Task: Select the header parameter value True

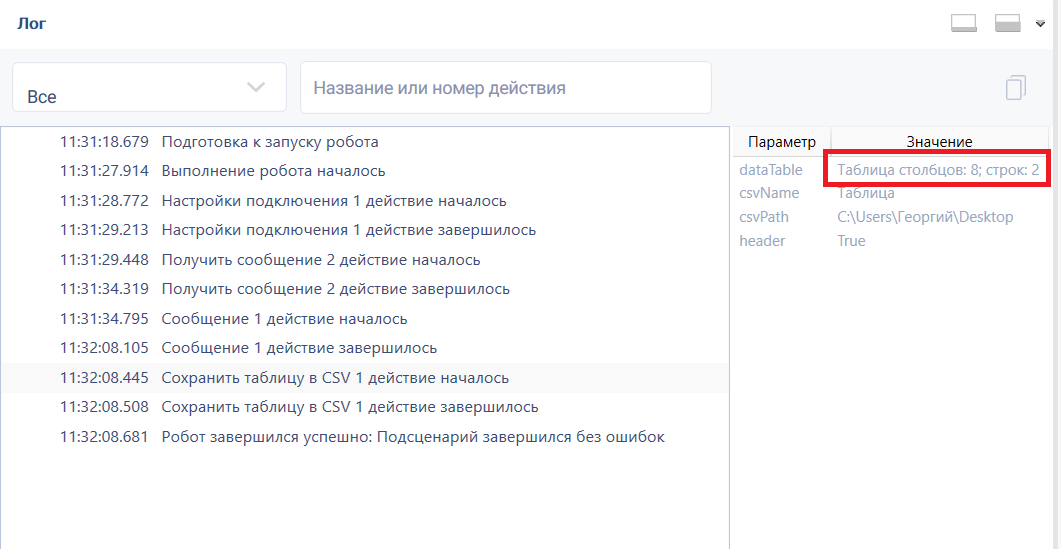Action: [x=851, y=241]
